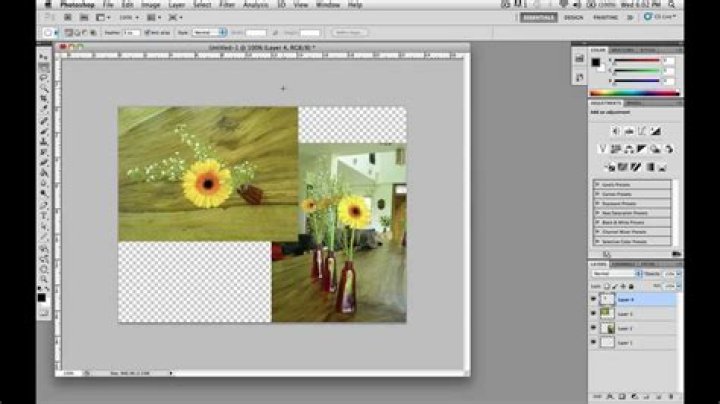
Task: Select the Move tool in the toolbox
Action: pos(44,56)
